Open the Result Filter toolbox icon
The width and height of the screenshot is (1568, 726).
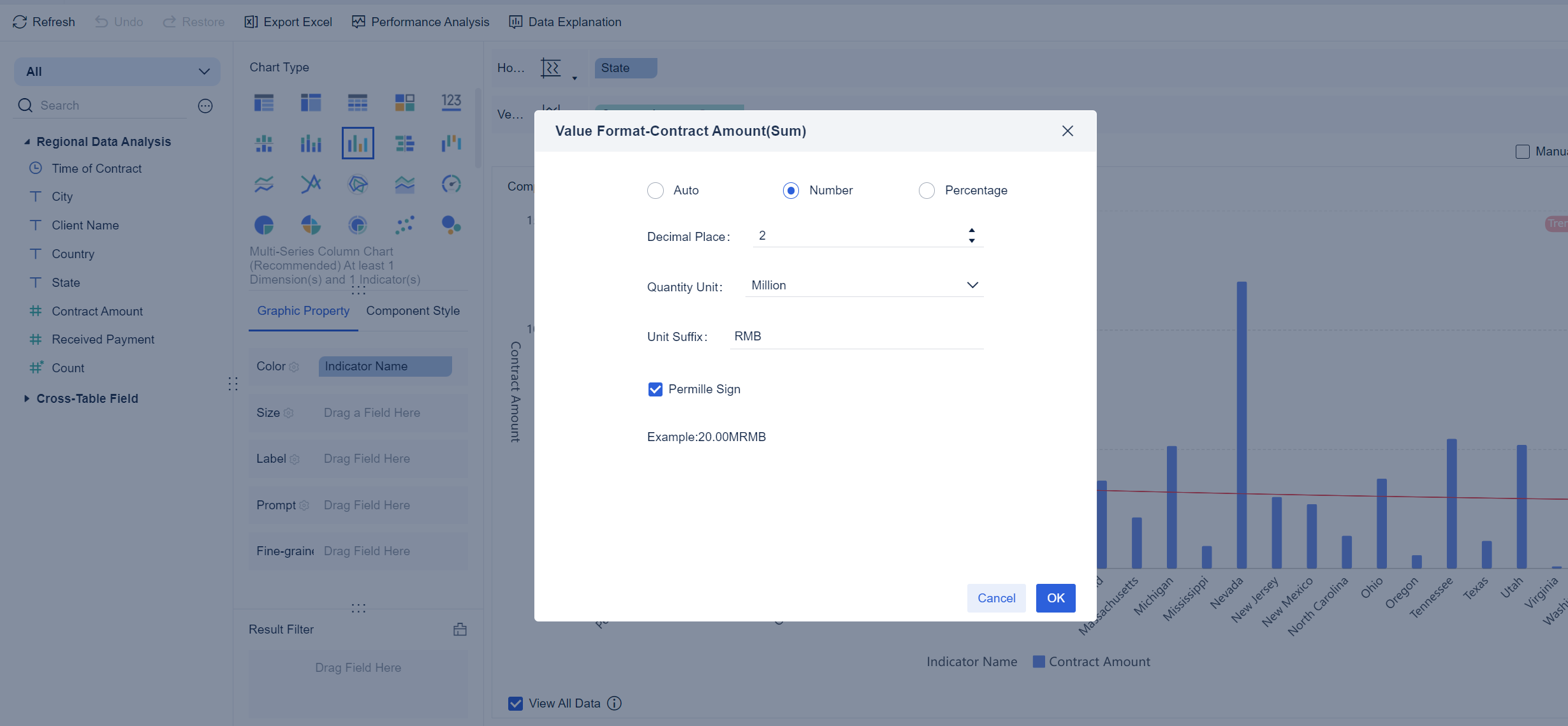click(x=460, y=630)
